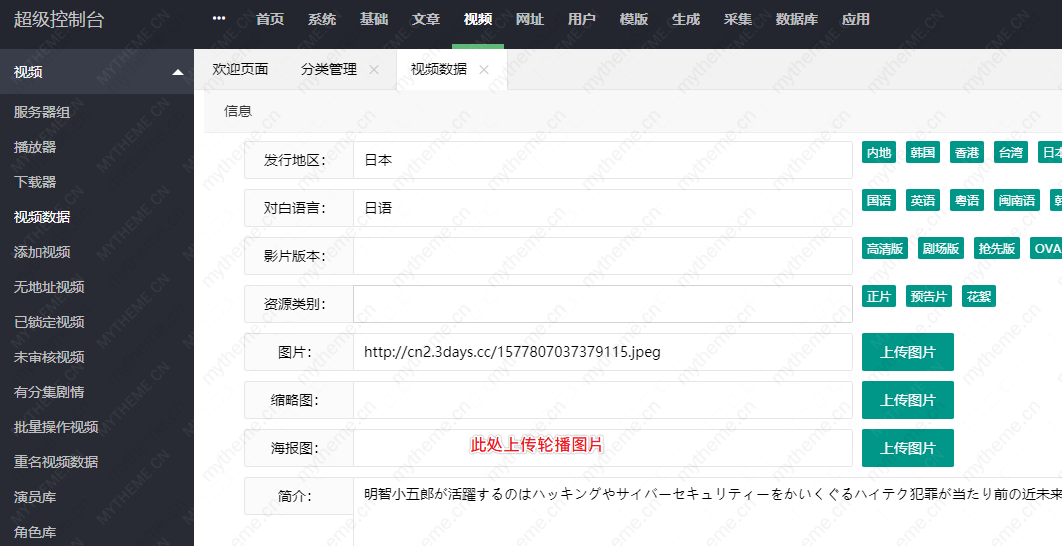Click the 缩略图 input field
The height and width of the screenshot is (546, 1062).
(602, 400)
